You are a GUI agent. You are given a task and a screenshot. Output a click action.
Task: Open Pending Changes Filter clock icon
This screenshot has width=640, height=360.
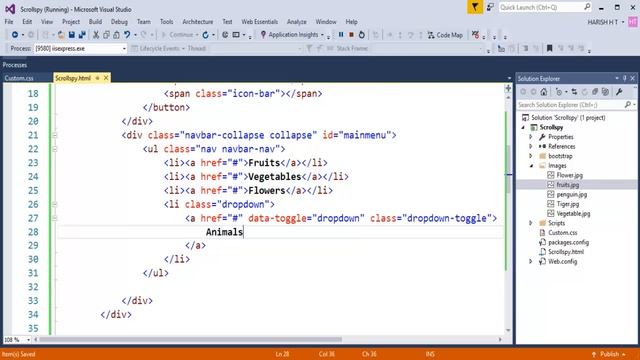click(559, 92)
